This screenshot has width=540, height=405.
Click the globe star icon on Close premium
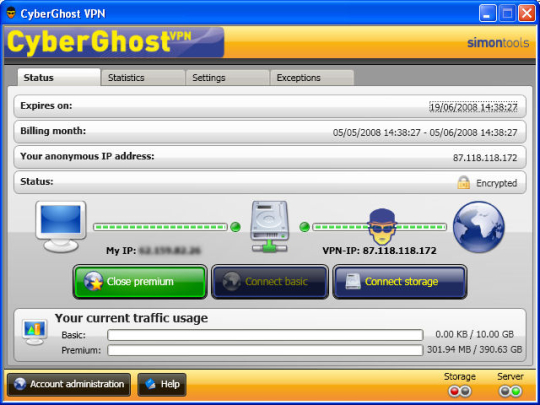(93, 282)
